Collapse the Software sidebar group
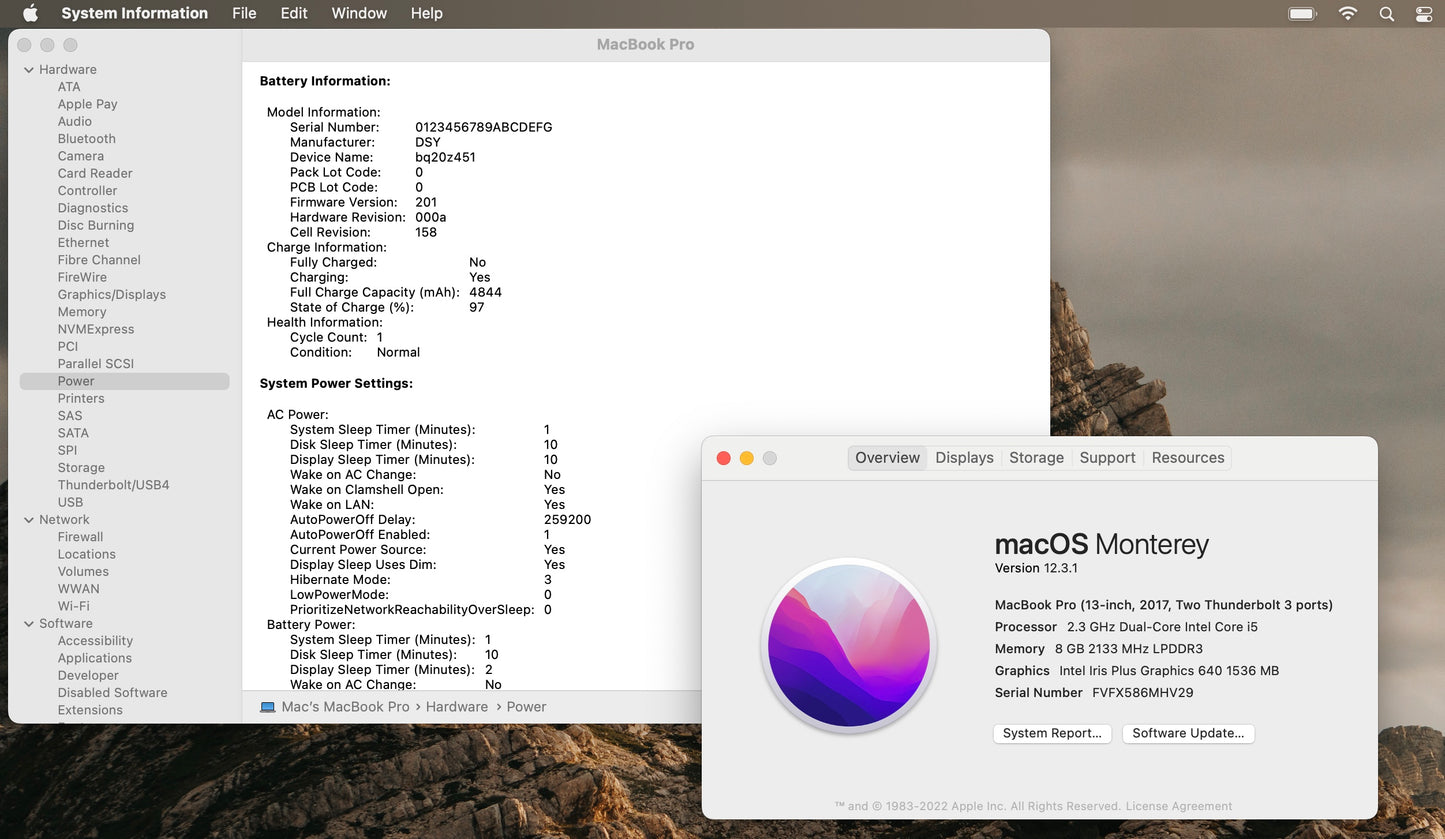 coord(29,624)
